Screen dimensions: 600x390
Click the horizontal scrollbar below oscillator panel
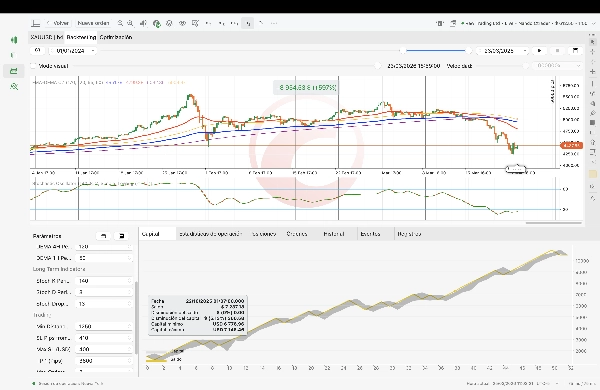coord(553,222)
